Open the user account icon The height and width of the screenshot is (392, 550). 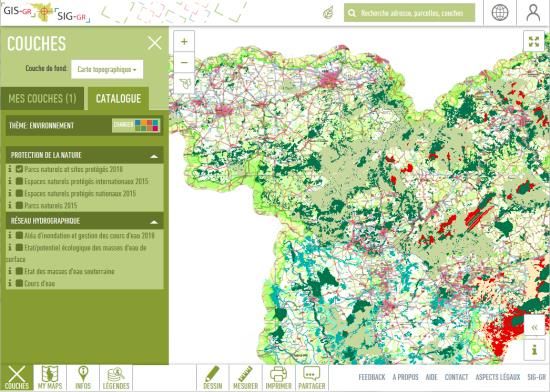coord(533,13)
